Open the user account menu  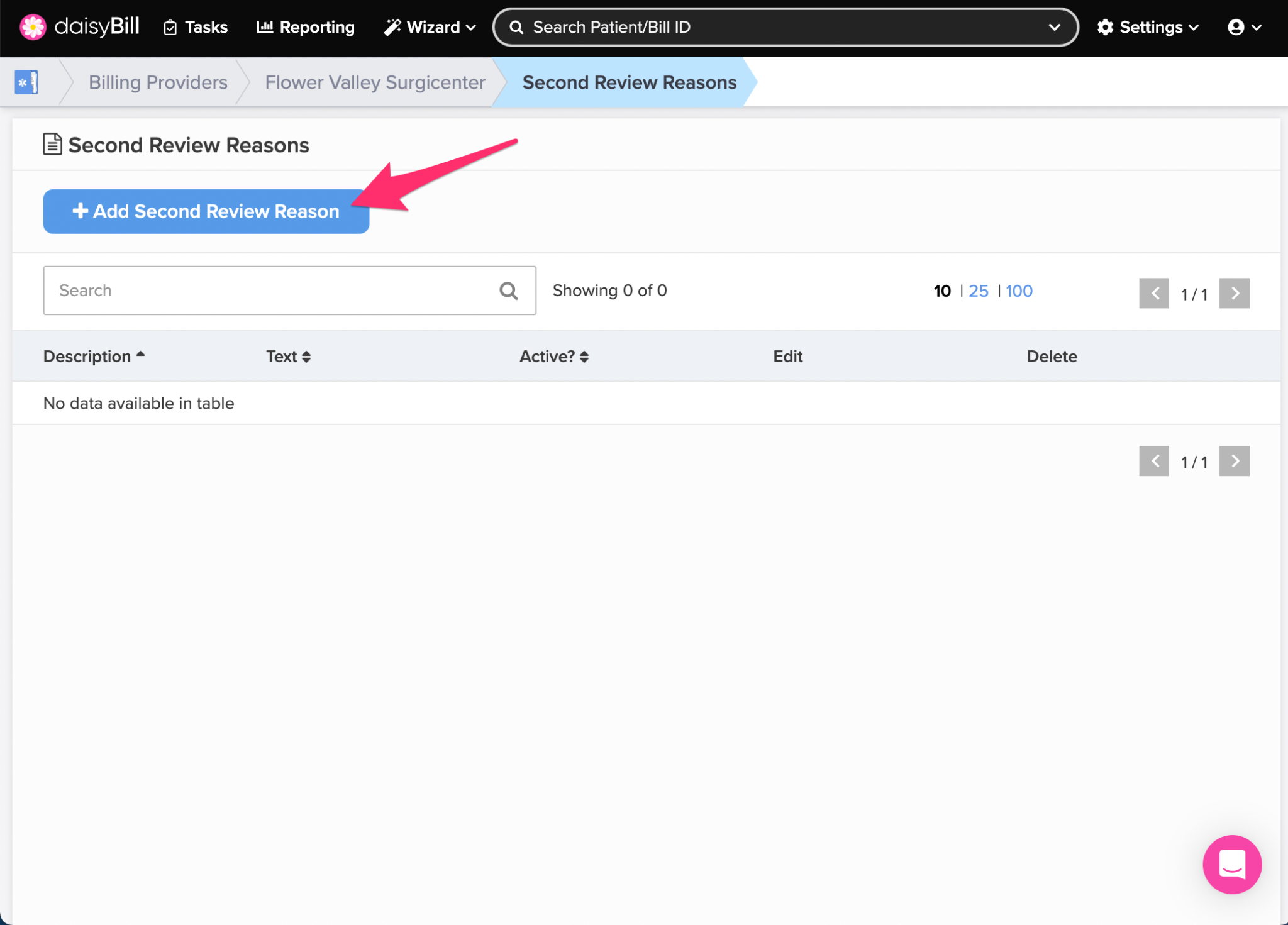coord(1244,27)
